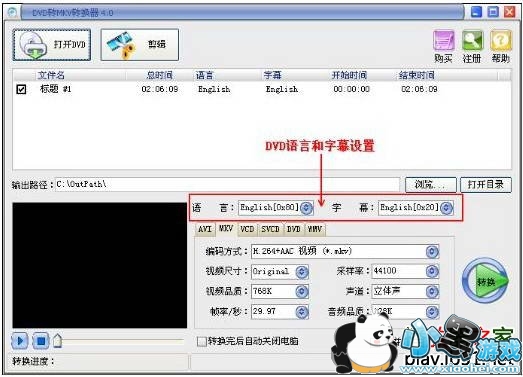Click the English cell under the 语言 column

point(214,89)
